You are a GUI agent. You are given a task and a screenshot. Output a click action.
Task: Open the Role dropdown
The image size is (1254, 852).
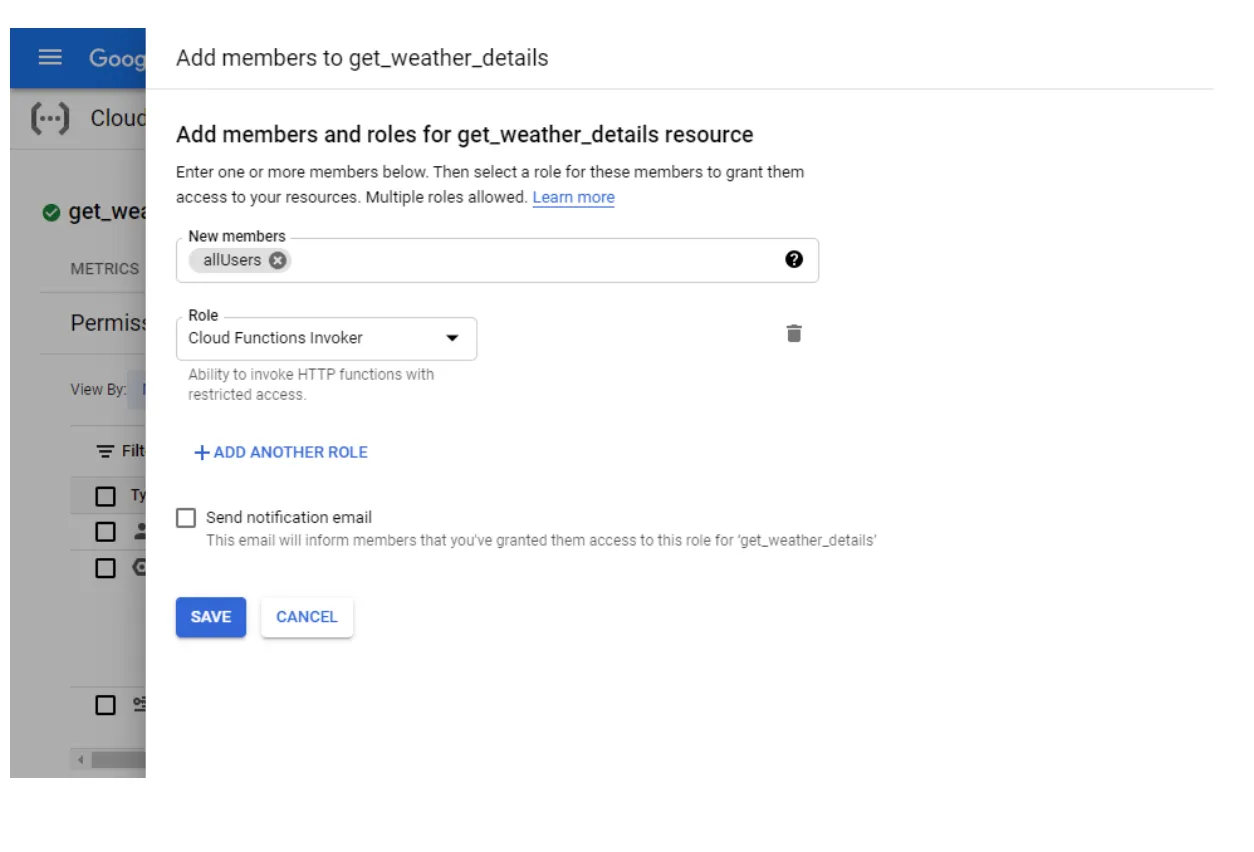coord(330,339)
